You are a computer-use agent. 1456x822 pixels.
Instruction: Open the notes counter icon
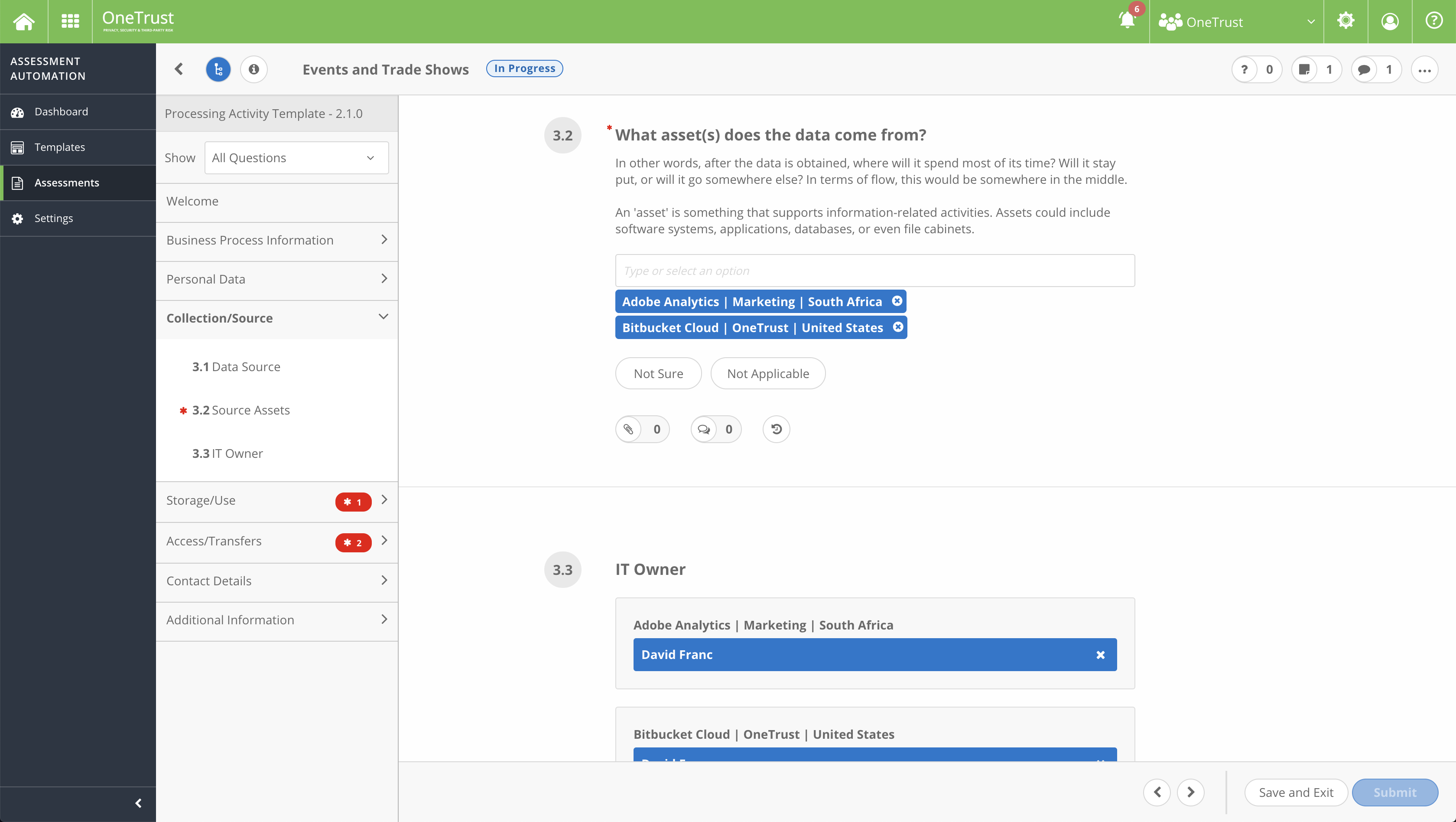pyautogui.click(x=1316, y=69)
